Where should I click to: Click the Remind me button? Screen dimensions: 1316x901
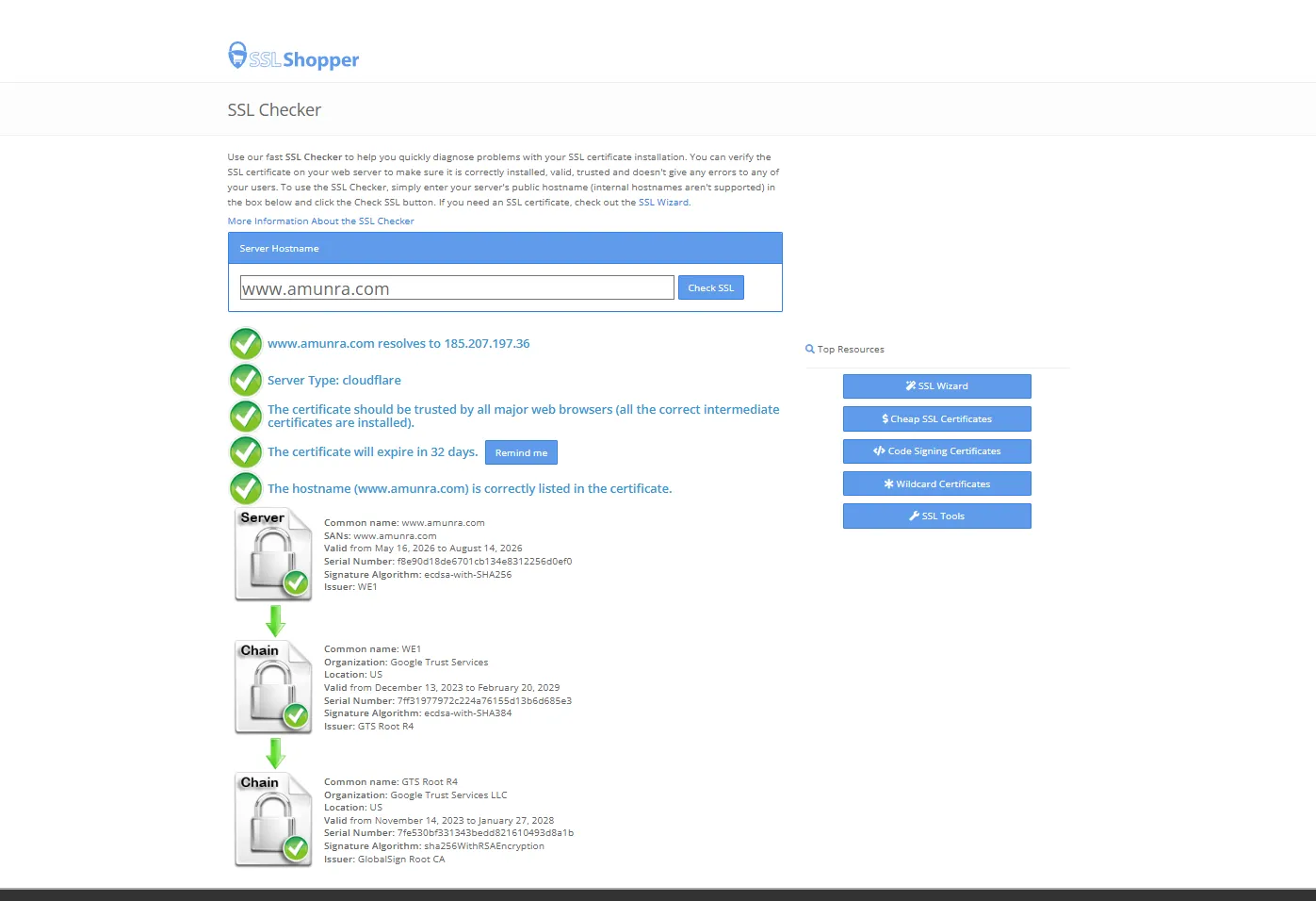tap(521, 452)
